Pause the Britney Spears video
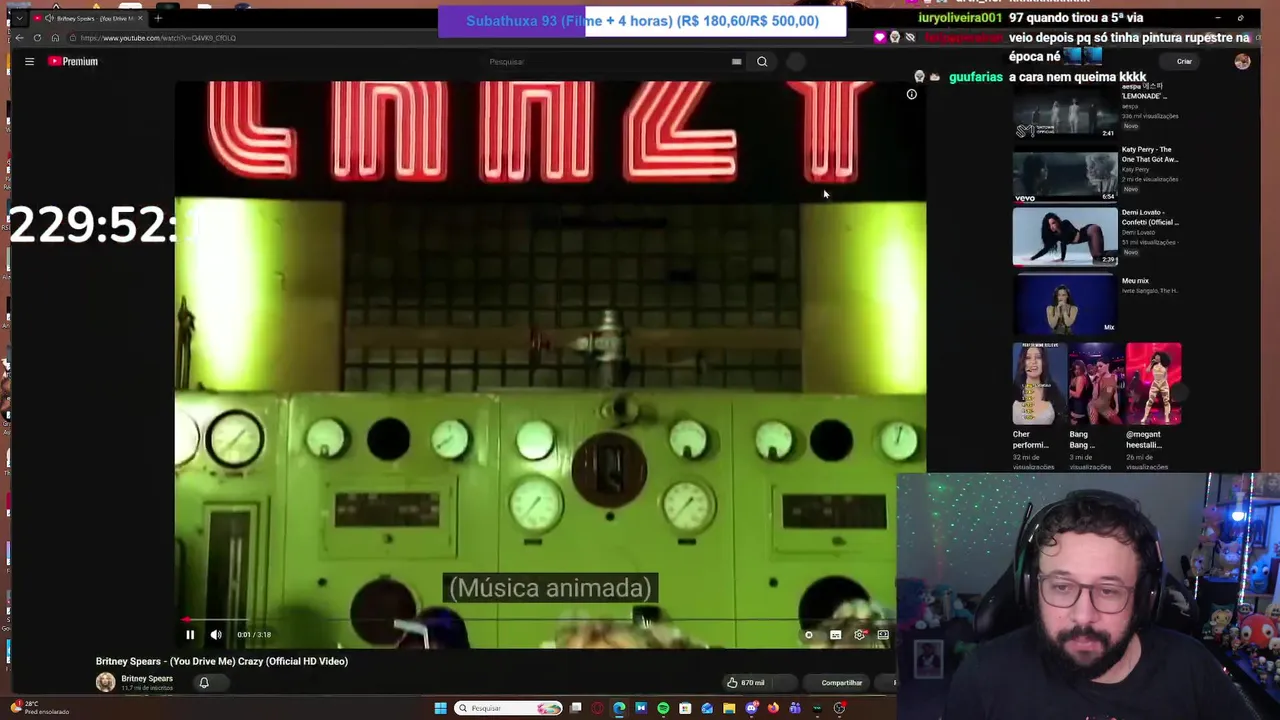 click(190, 634)
